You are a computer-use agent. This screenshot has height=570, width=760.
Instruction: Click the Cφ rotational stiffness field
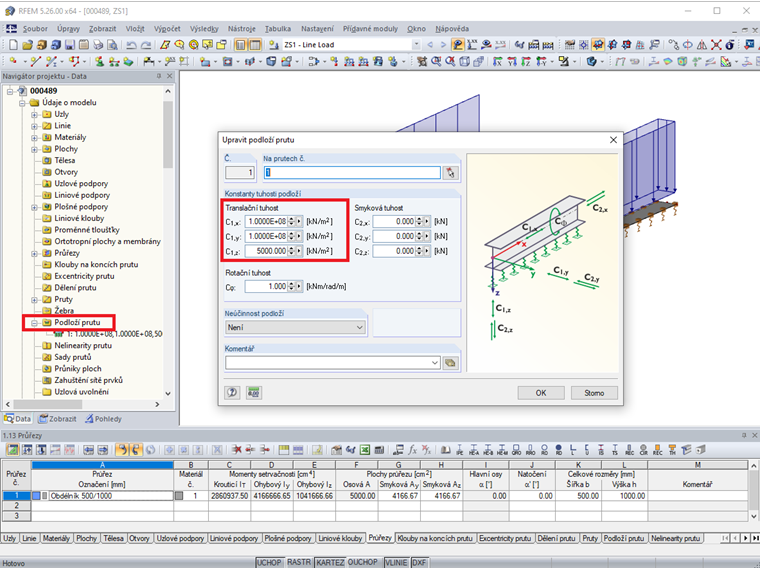click(266, 286)
